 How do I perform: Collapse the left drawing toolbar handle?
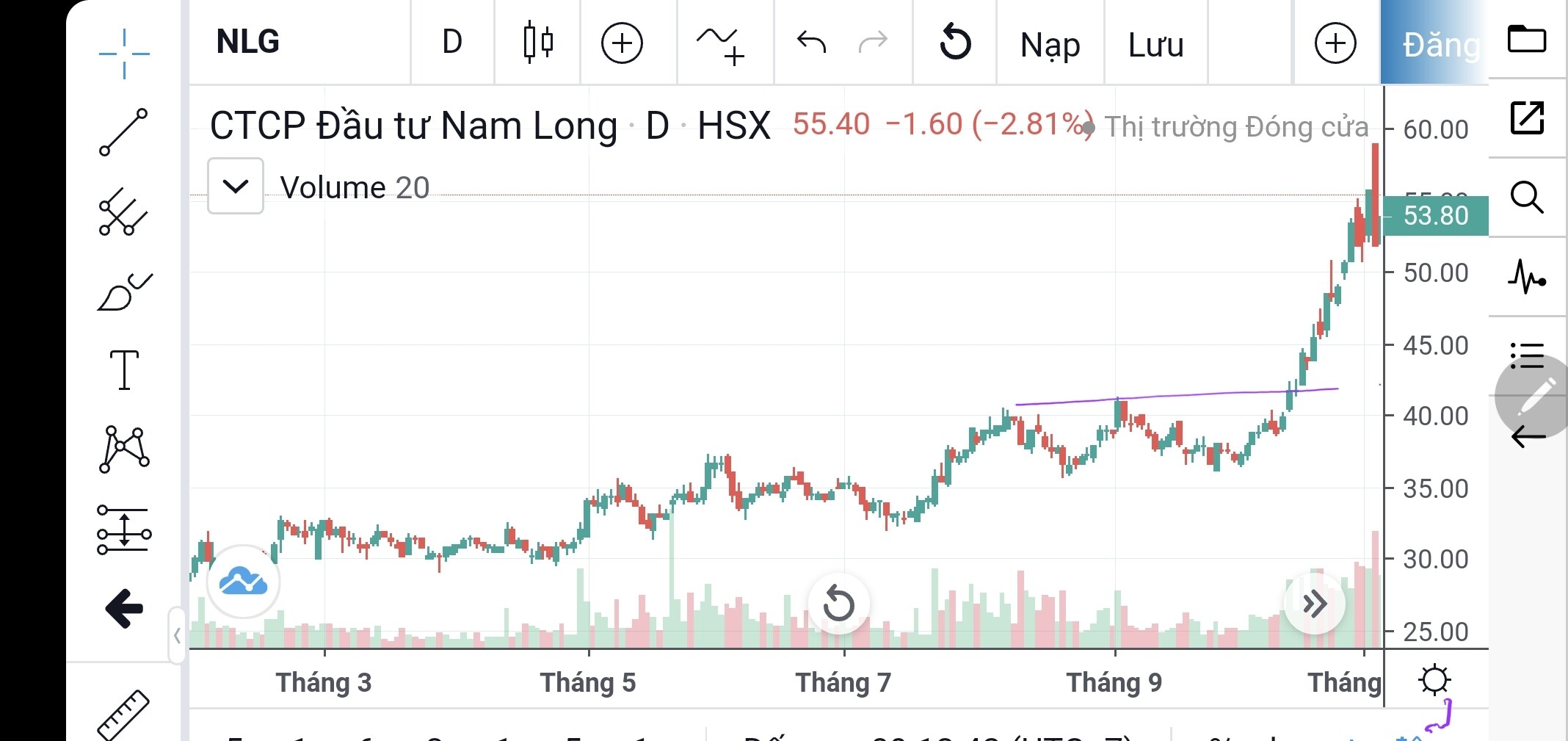(x=177, y=635)
